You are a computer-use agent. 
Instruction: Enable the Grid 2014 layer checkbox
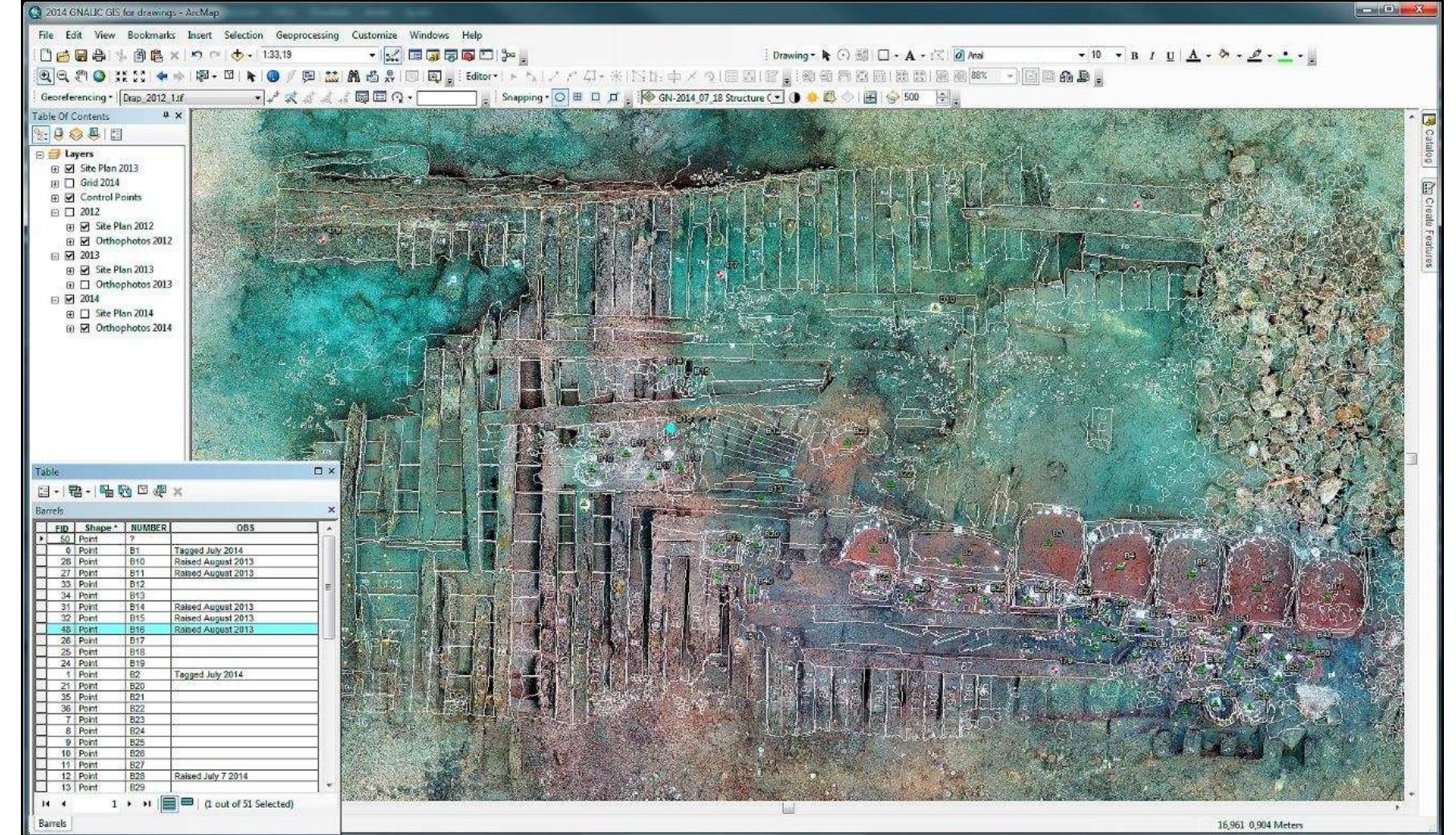coord(70,184)
